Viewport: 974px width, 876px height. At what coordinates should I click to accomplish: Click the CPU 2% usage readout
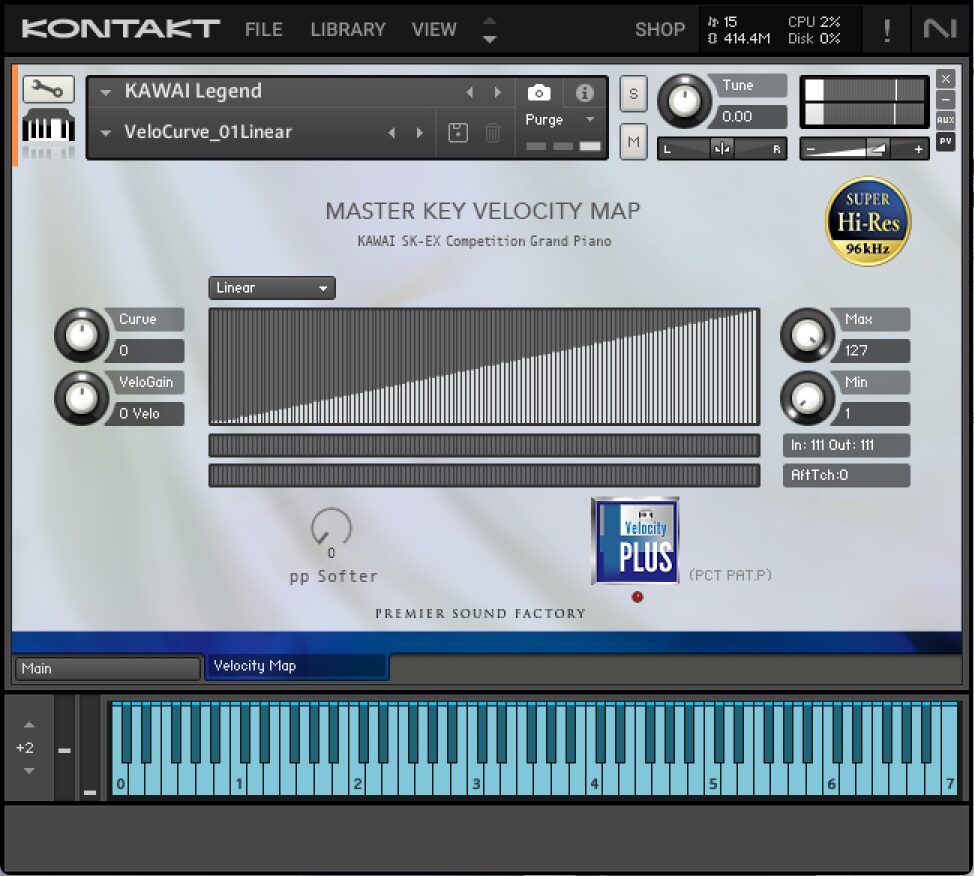point(814,22)
